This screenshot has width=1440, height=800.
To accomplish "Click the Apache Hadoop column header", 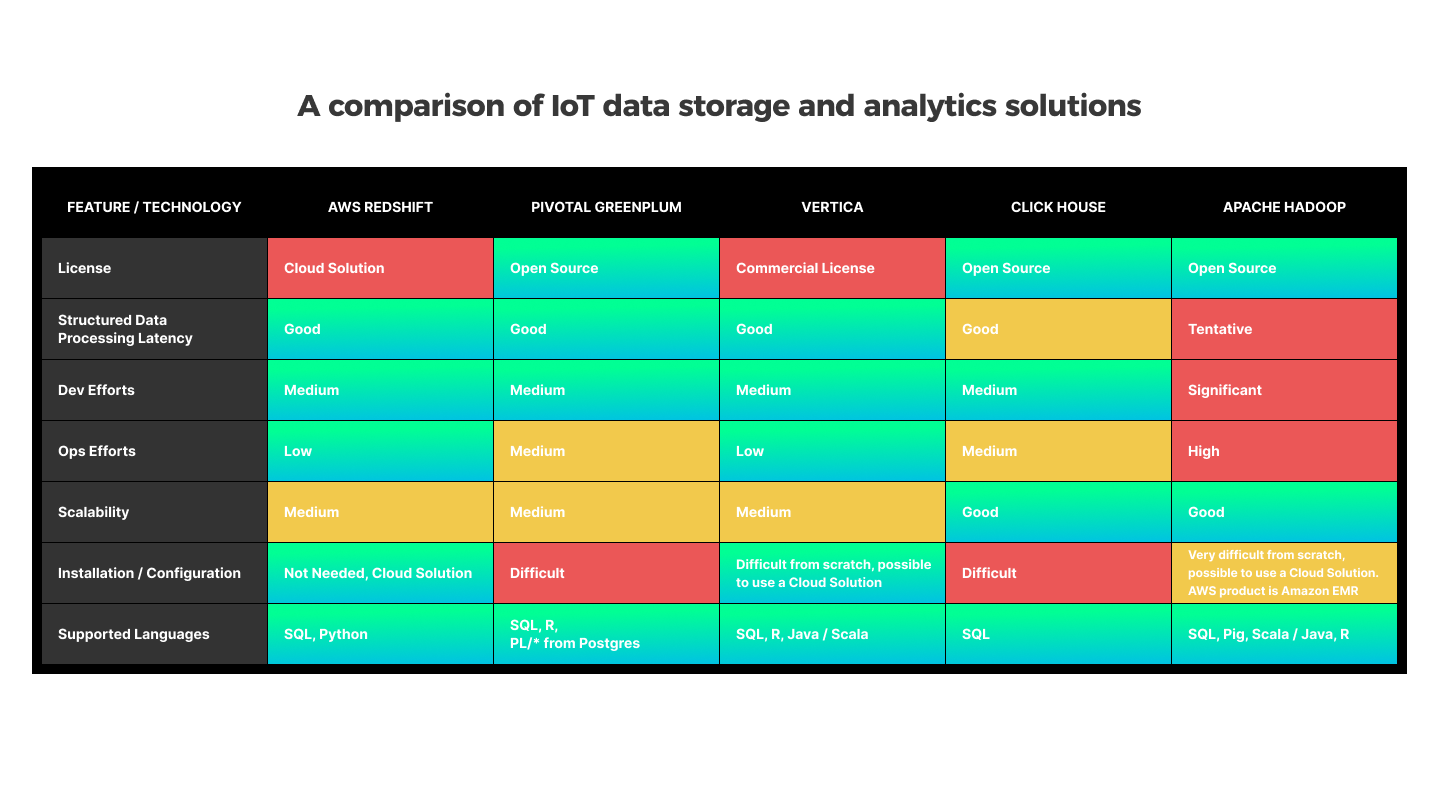I will tap(1284, 207).
